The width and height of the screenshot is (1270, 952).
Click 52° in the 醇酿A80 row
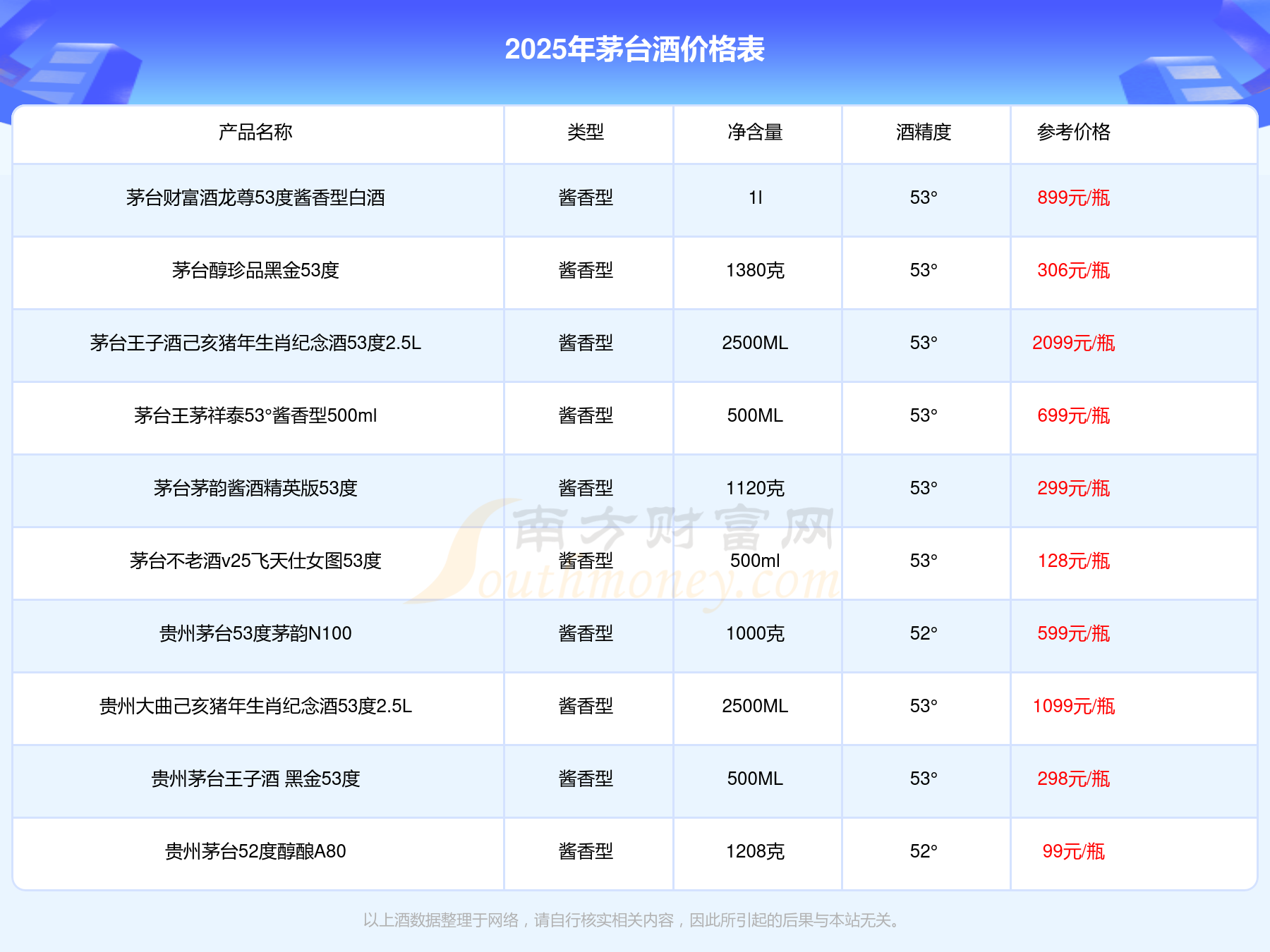point(924,851)
